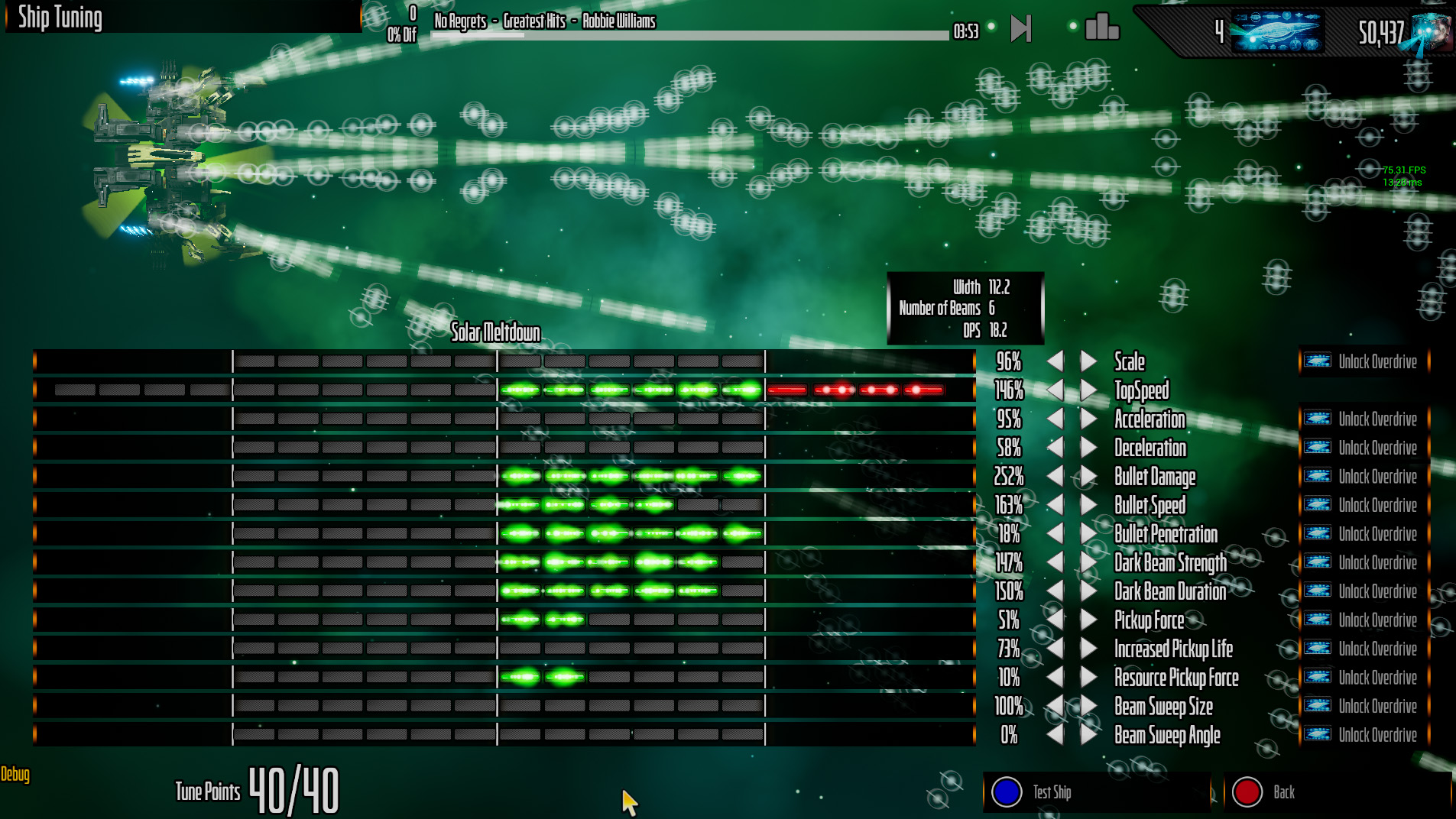
Task: Decrease Bullet Speed with the left arrow
Action: pos(1056,505)
